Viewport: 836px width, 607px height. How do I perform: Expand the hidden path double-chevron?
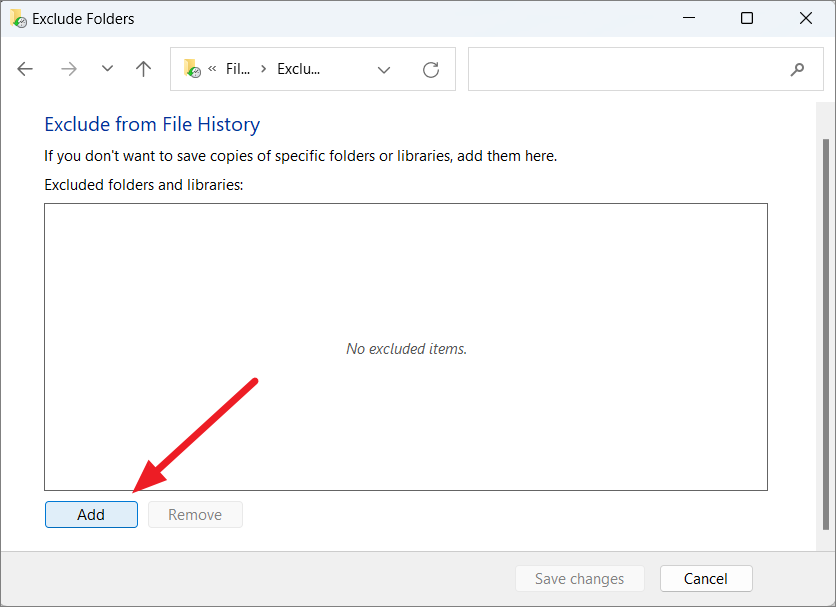click(x=212, y=68)
